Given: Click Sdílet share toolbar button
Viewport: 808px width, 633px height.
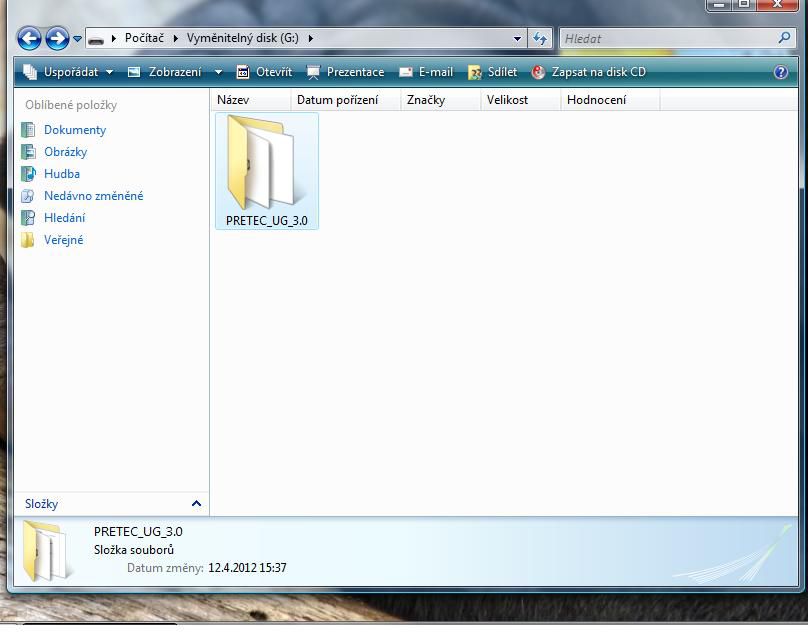Looking at the screenshot, I should (492, 72).
